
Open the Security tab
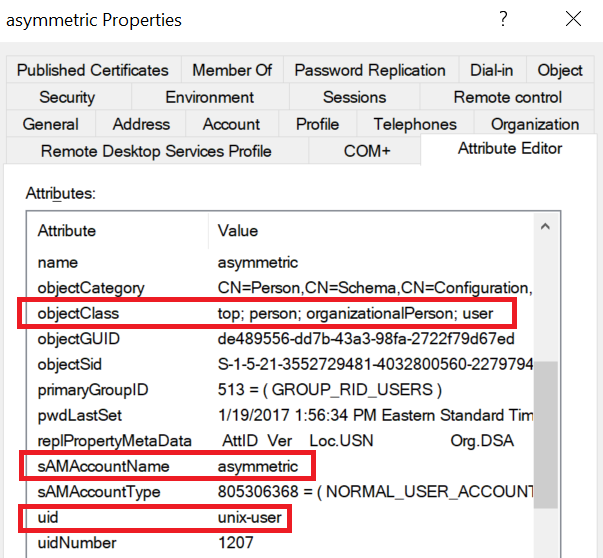pyautogui.click(x=67, y=97)
